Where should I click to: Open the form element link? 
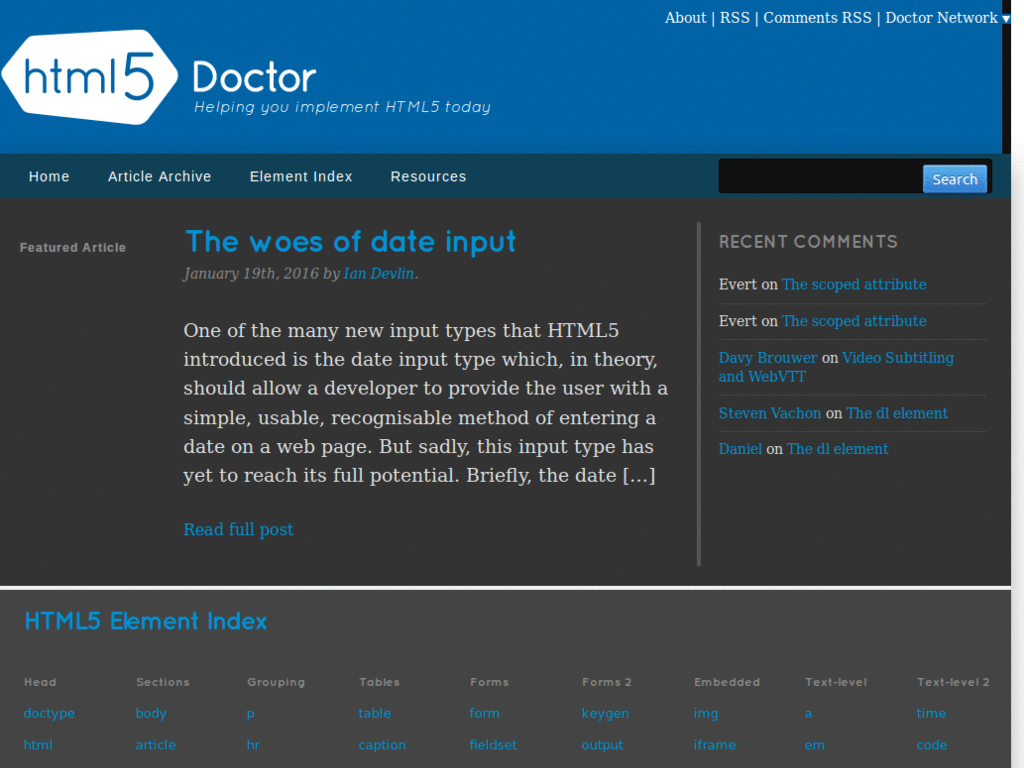tap(485, 713)
